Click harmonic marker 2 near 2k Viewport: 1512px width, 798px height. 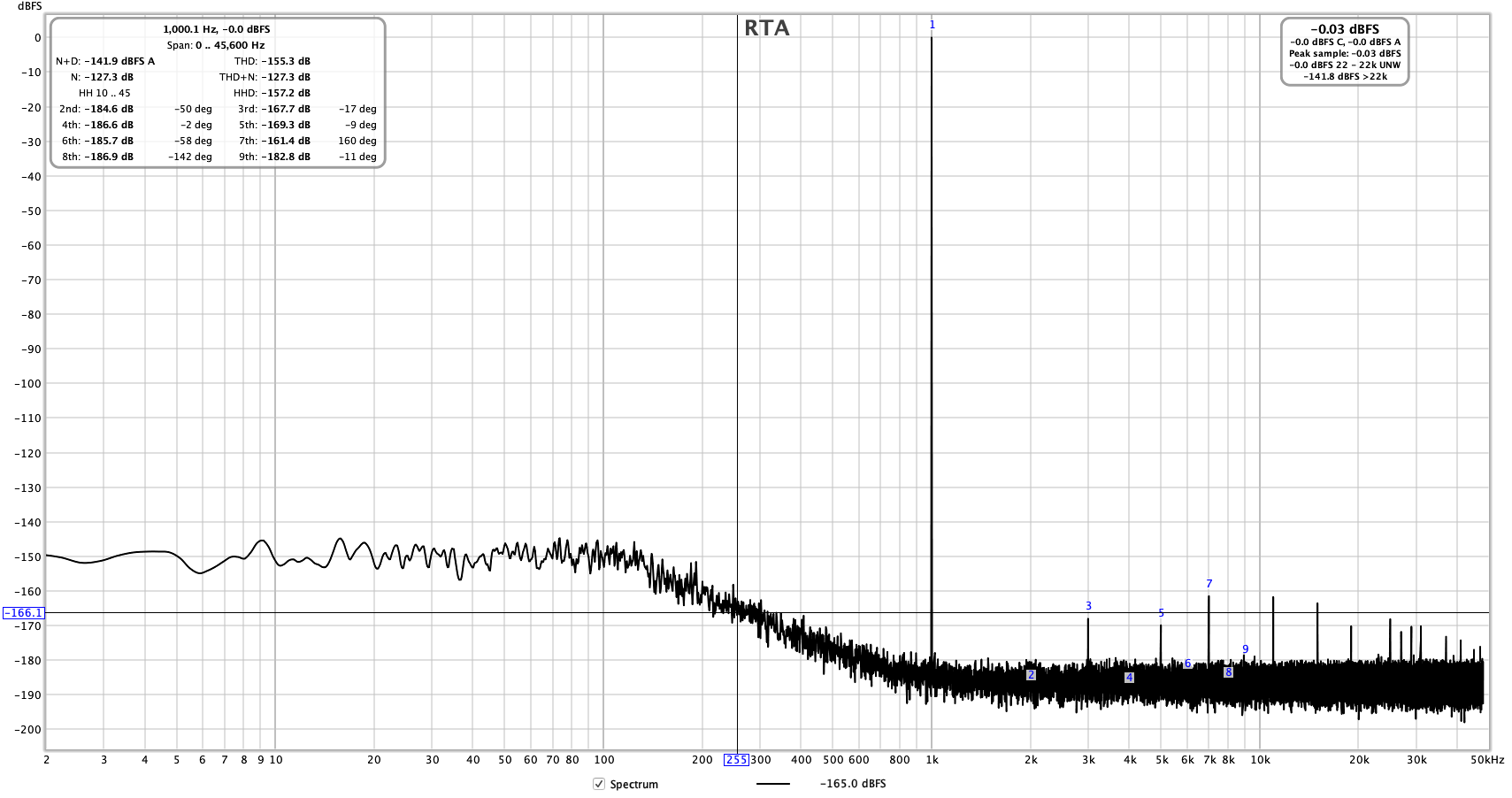[x=1031, y=675]
